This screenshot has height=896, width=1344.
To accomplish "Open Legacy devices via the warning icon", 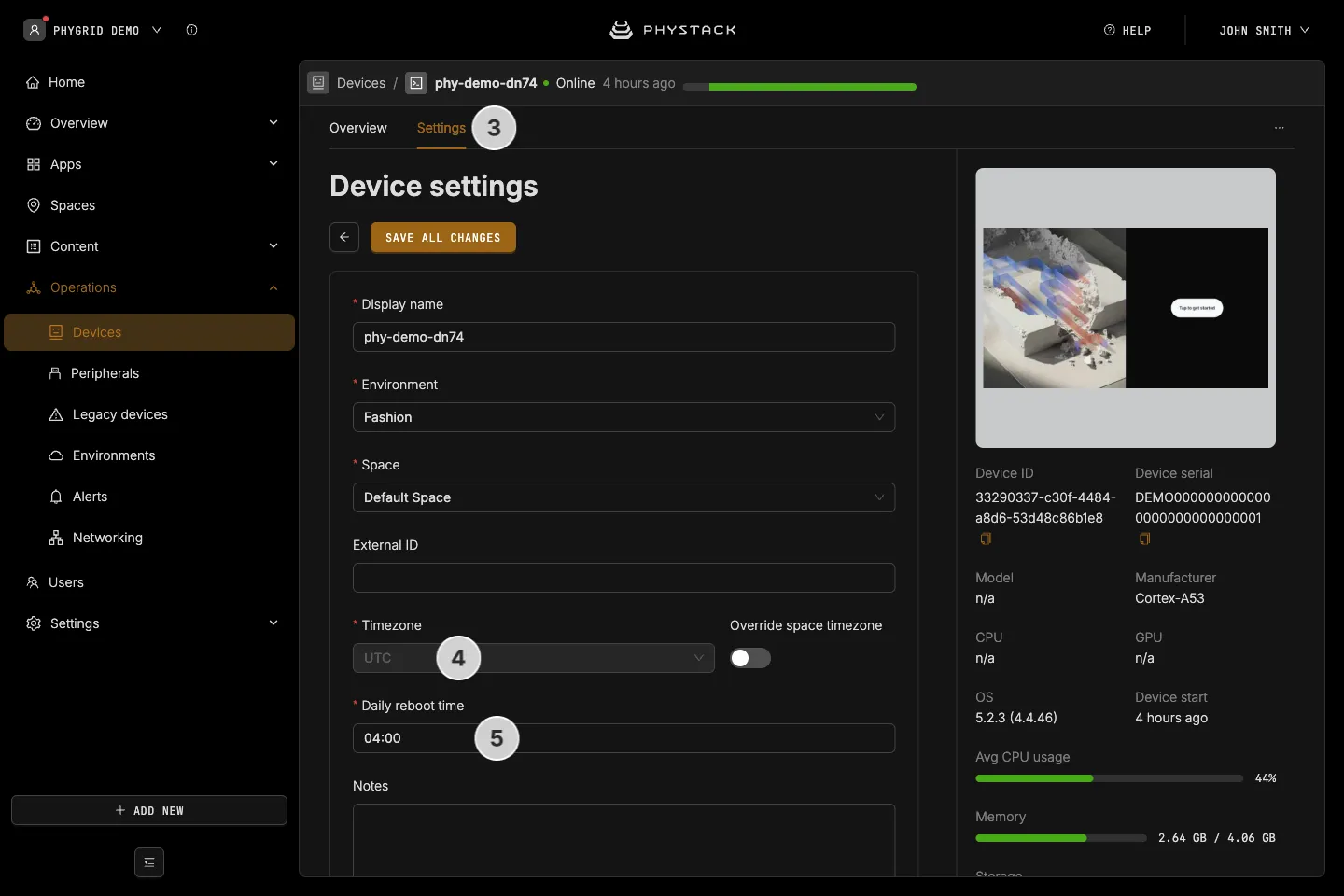I will 56,414.
